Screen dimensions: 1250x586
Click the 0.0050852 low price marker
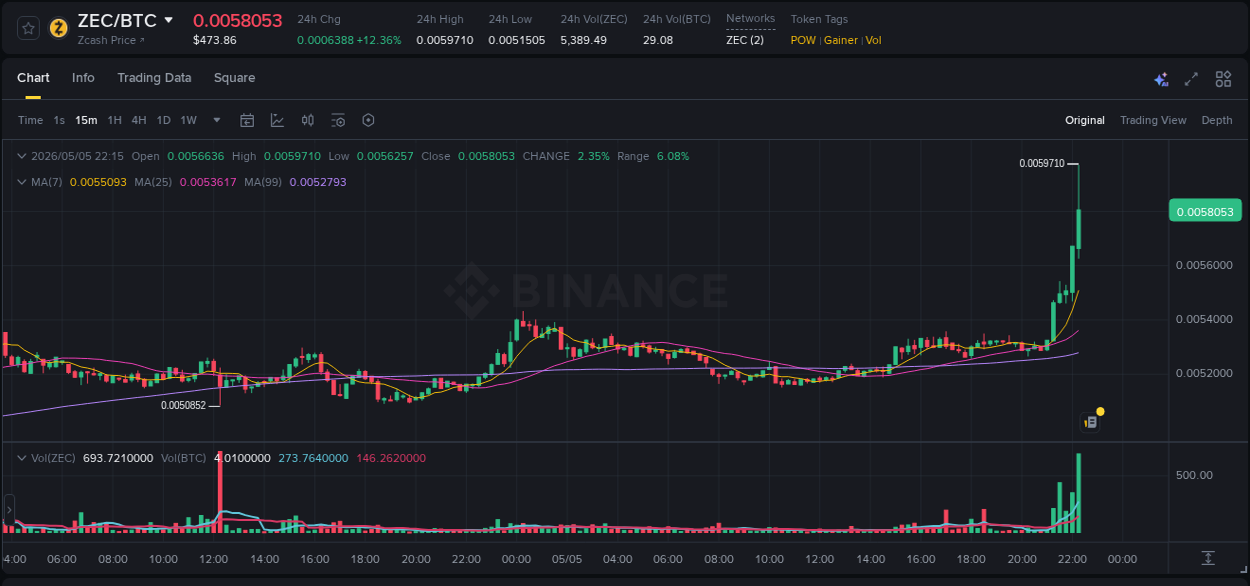tap(183, 405)
